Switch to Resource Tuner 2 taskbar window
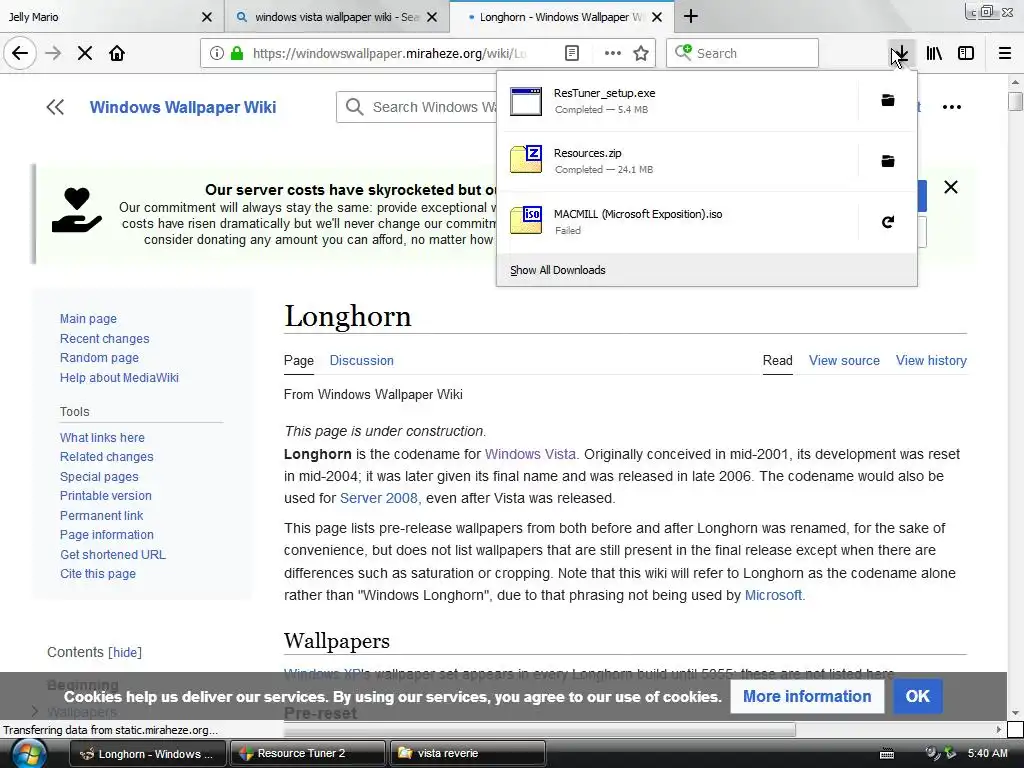The height and width of the screenshot is (768, 1024). point(307,753)
